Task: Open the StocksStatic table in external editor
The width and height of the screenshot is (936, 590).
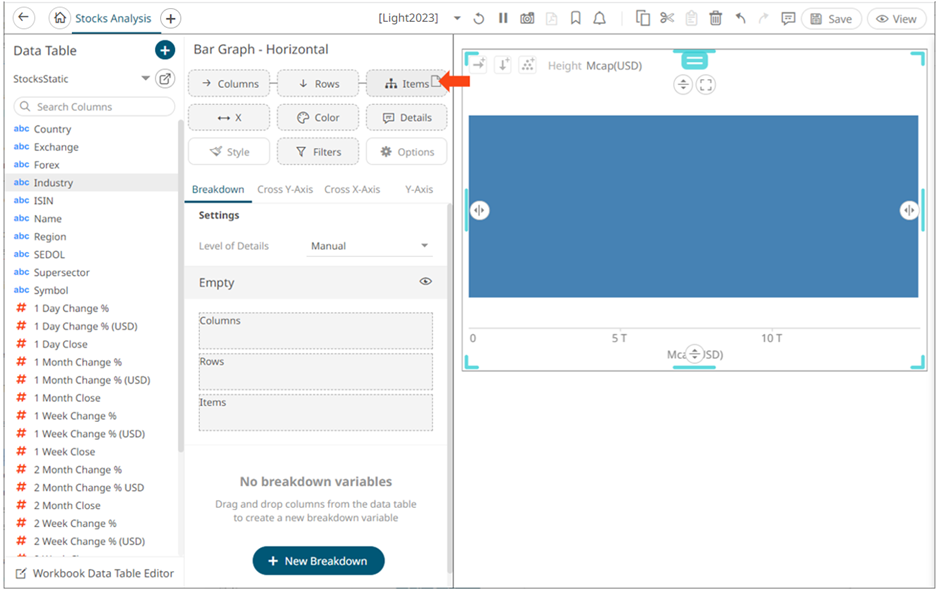Action: point(165,79)
